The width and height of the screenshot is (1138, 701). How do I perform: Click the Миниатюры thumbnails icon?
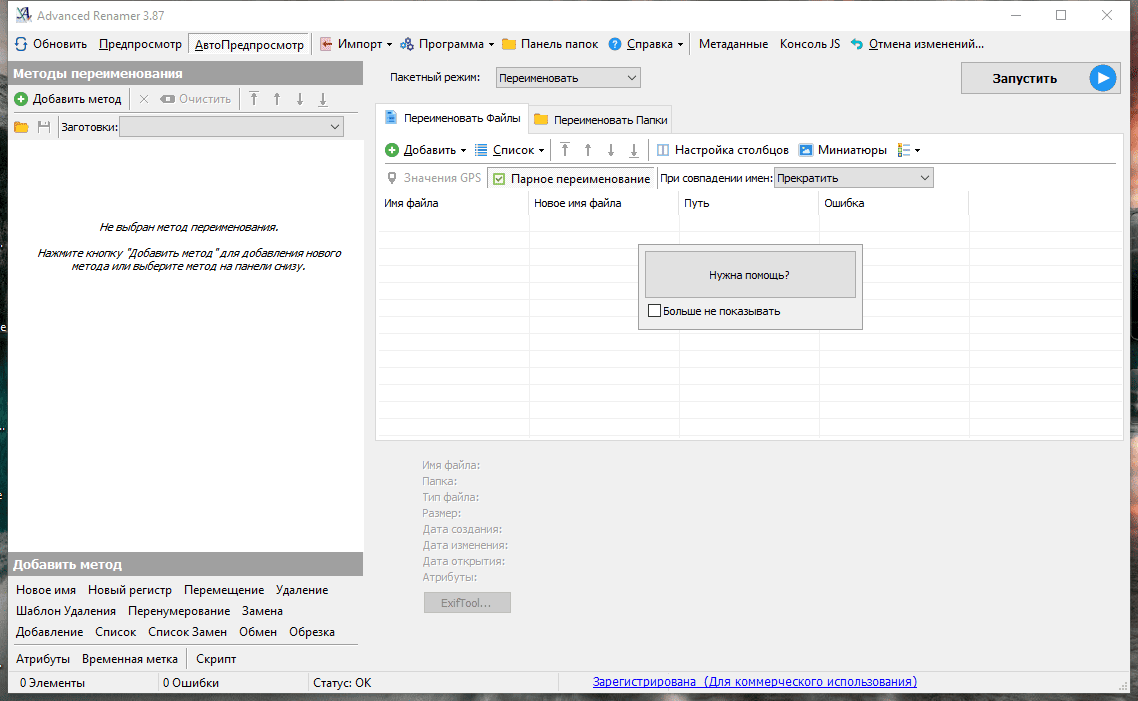806,150
